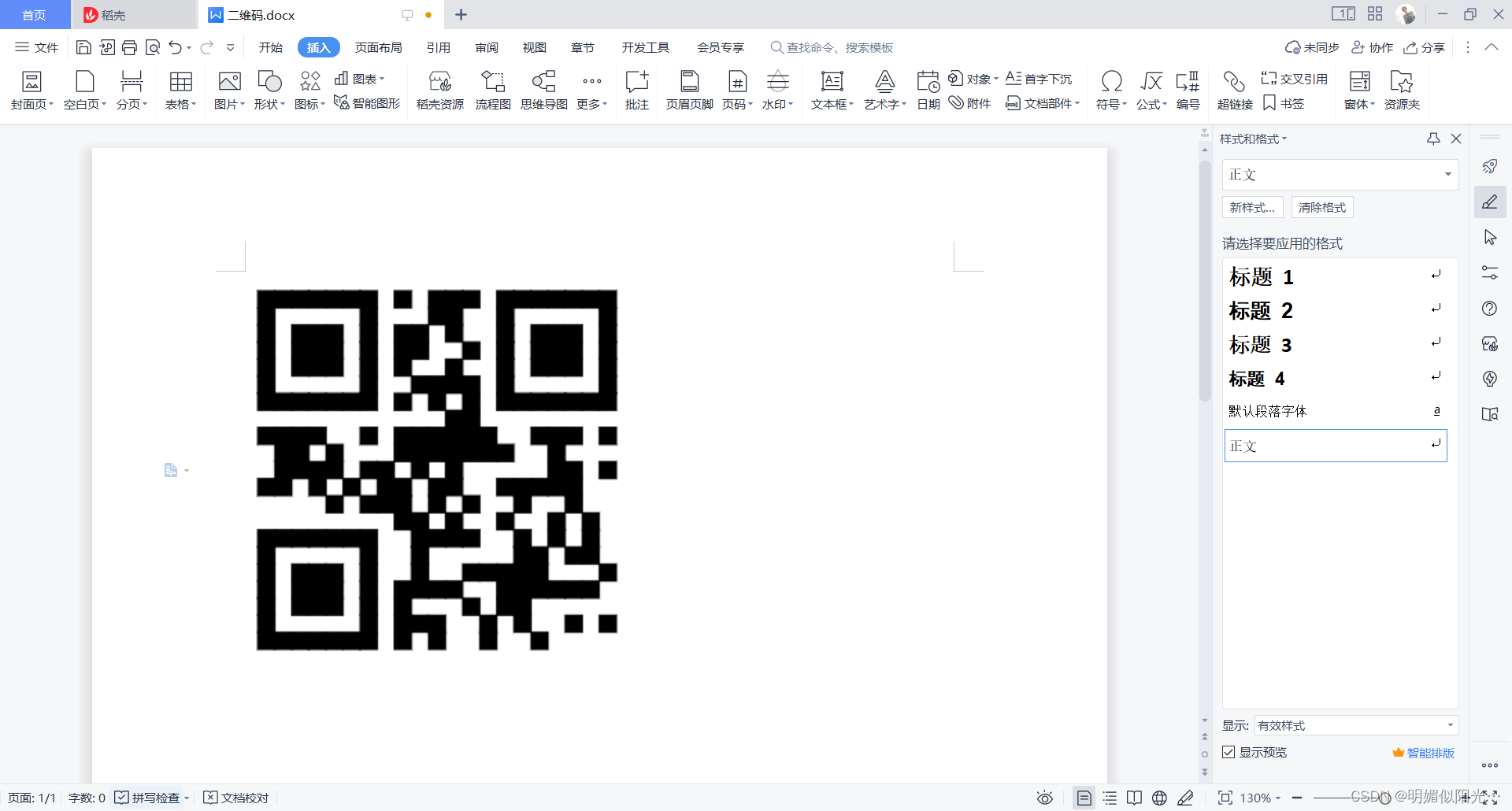Click the new style (新样式...) button
This screenshot has width=1512, height=811.
[1252, 207]
